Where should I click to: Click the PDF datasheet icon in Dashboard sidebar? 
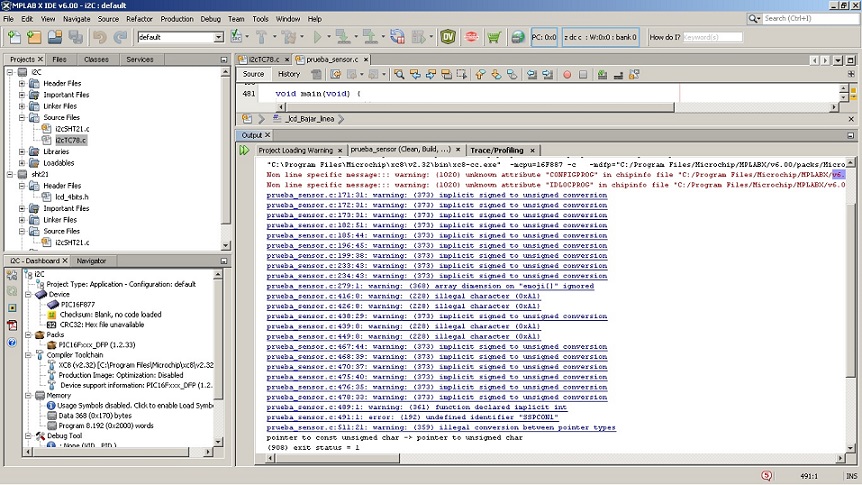(12, 326)
